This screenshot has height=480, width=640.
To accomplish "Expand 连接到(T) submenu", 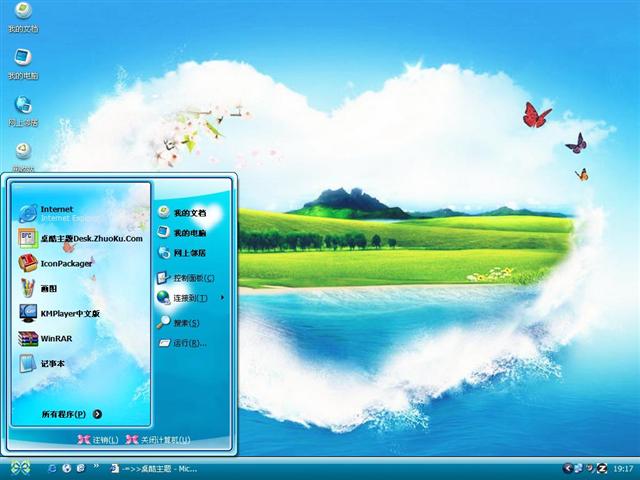I will point(191,298).
